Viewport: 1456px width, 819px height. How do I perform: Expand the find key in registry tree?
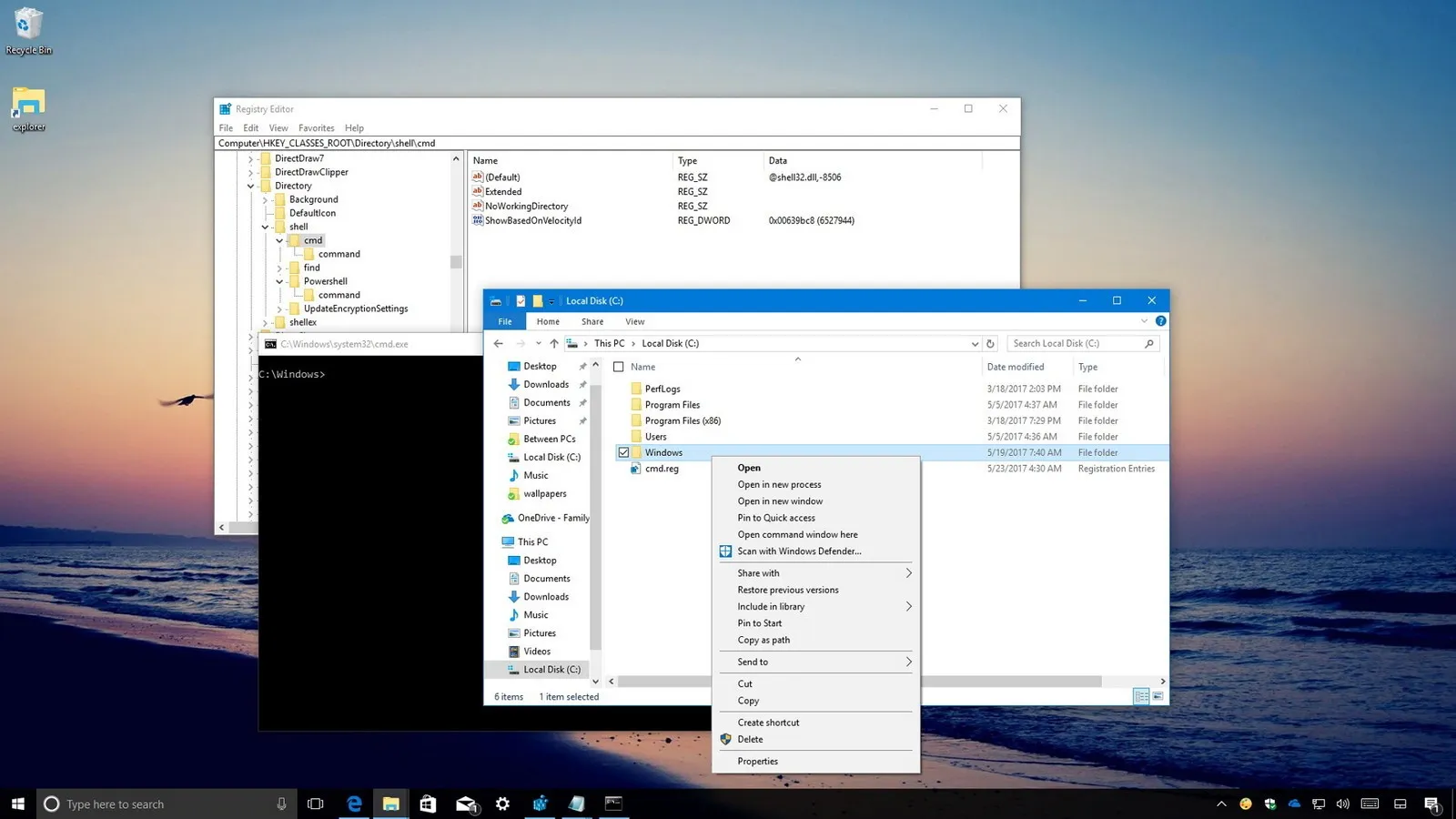tap(279, 268)
